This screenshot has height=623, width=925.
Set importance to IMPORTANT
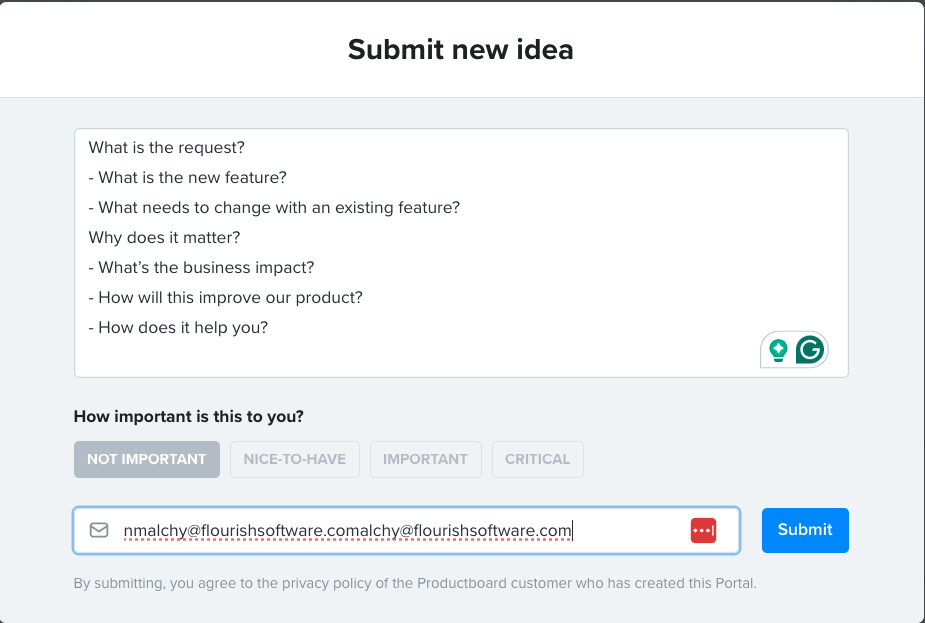click(425, 459)
